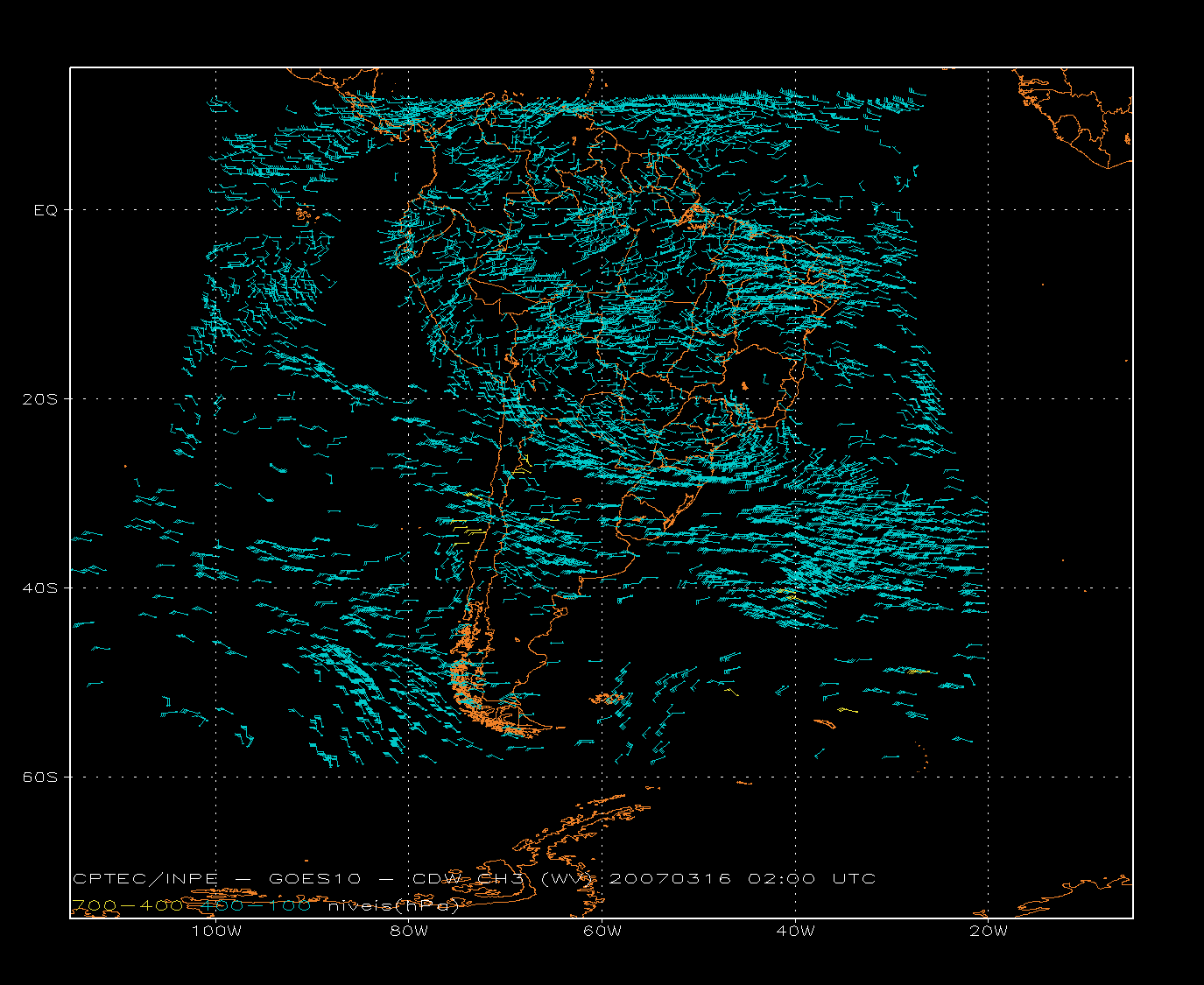
Task: Click the 100W longitude label
Action: click(216, 932)
